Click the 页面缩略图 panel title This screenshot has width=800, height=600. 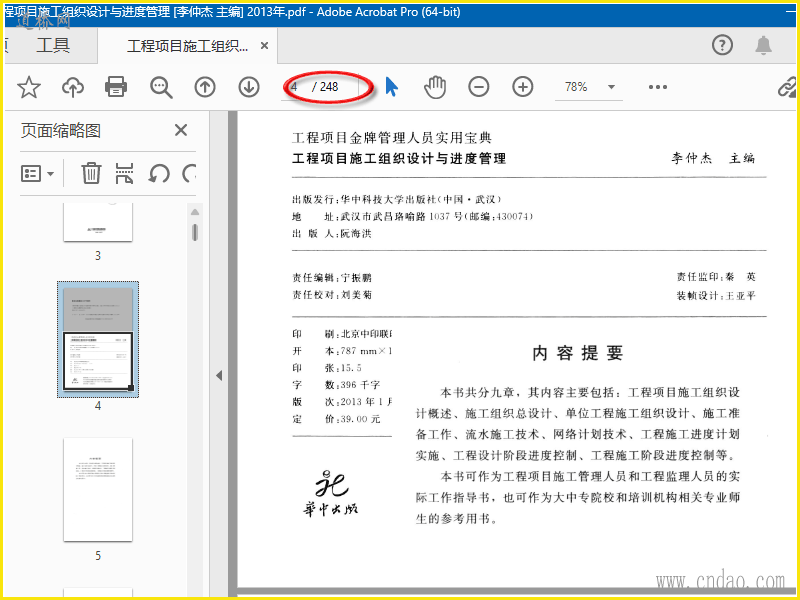(x=61, y=131)
